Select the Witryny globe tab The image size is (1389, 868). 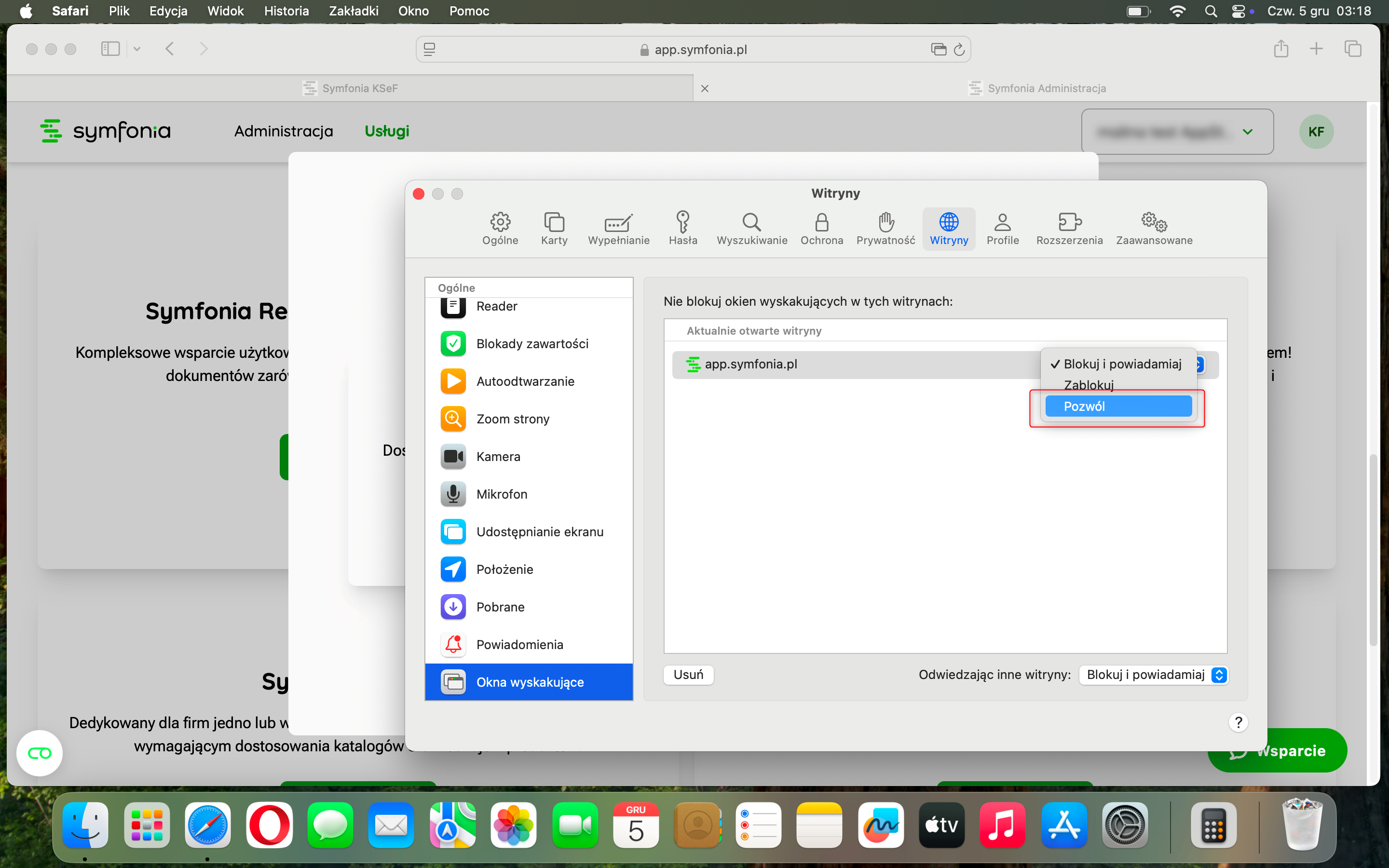[x=949, y=229]
